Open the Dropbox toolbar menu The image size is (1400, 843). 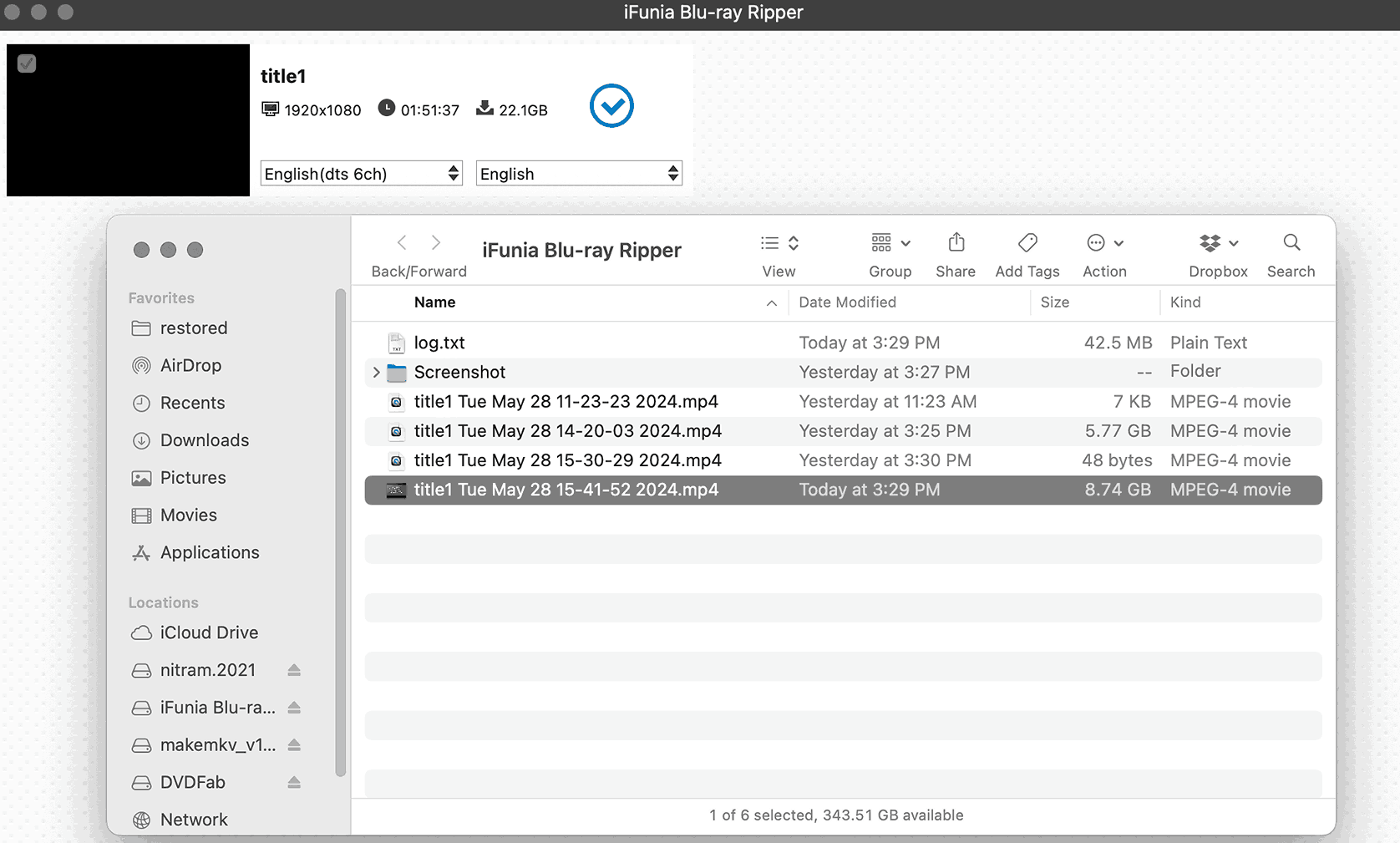[x=1217, y=243]
